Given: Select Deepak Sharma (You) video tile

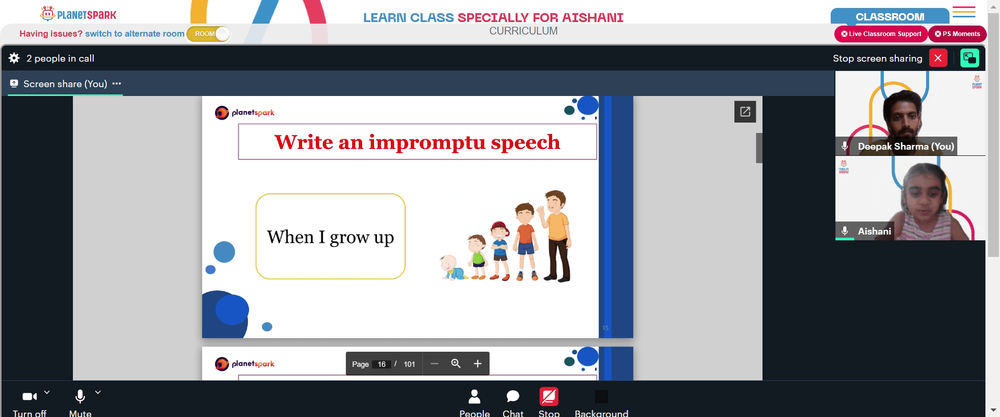Looking at the screenshot, I should tap(911, 113).
